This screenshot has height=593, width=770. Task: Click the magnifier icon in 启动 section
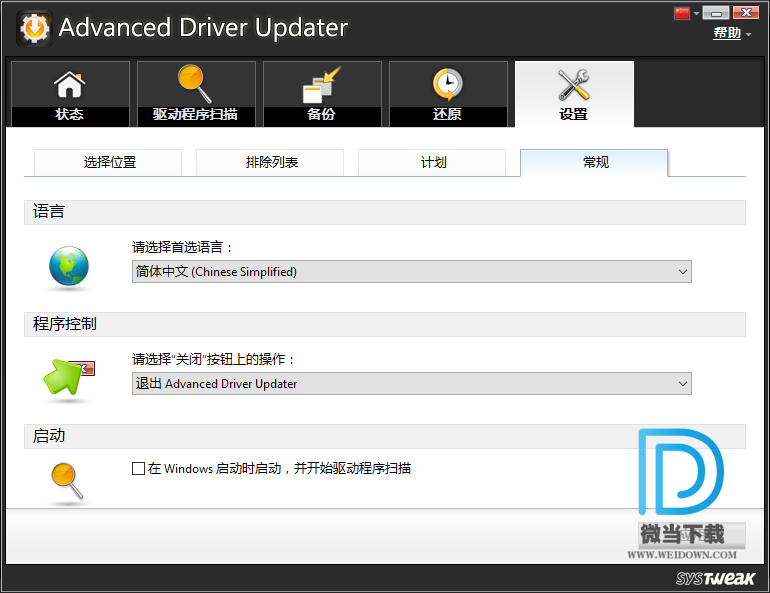click(67, 481)
